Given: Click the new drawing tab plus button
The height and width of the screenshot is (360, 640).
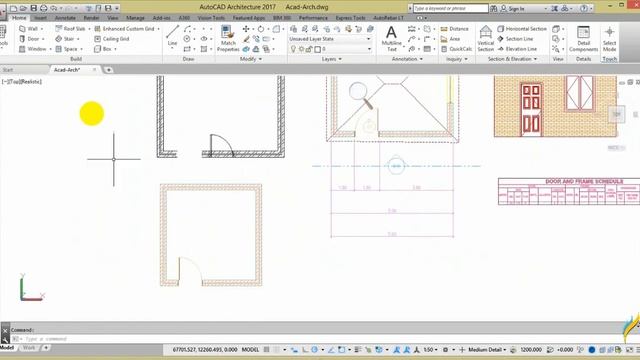Looking at the screenshot, I should (x=109, y=70).
